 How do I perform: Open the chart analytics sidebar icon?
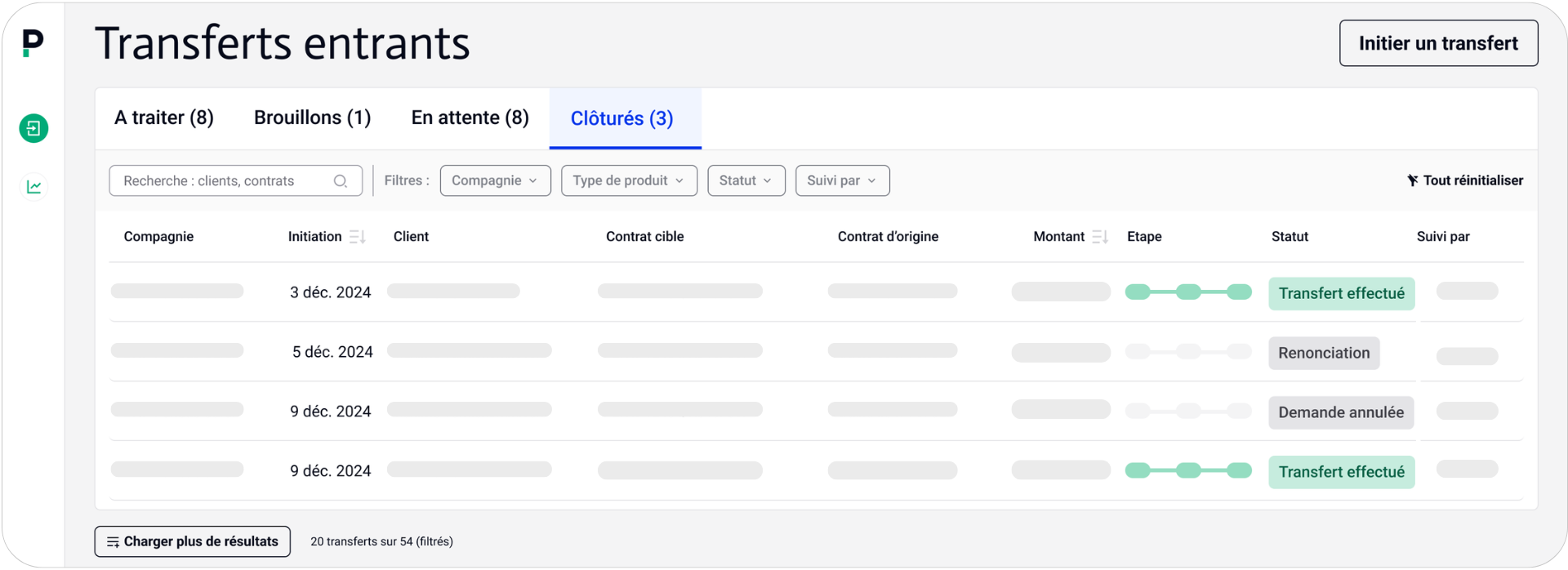point(33,187)
